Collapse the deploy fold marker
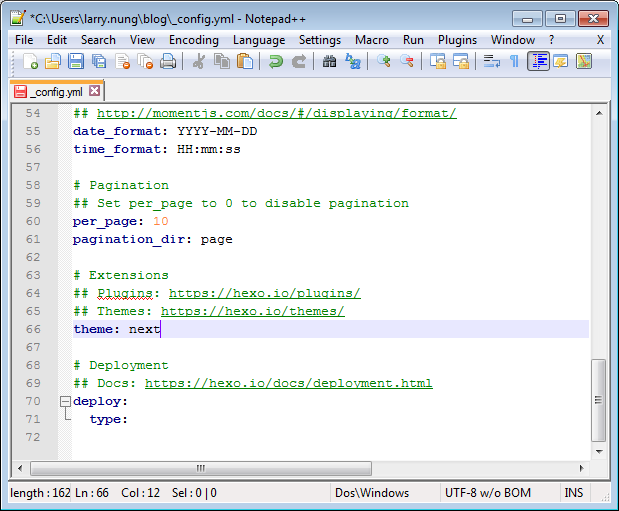 (65, 402)
